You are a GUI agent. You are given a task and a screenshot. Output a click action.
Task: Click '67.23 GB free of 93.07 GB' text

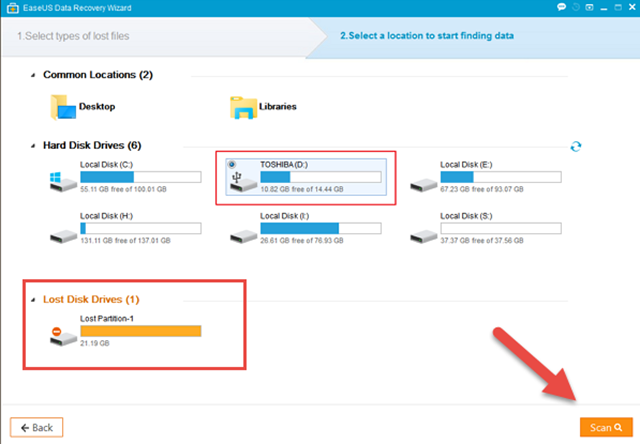[x=482, y=189]
